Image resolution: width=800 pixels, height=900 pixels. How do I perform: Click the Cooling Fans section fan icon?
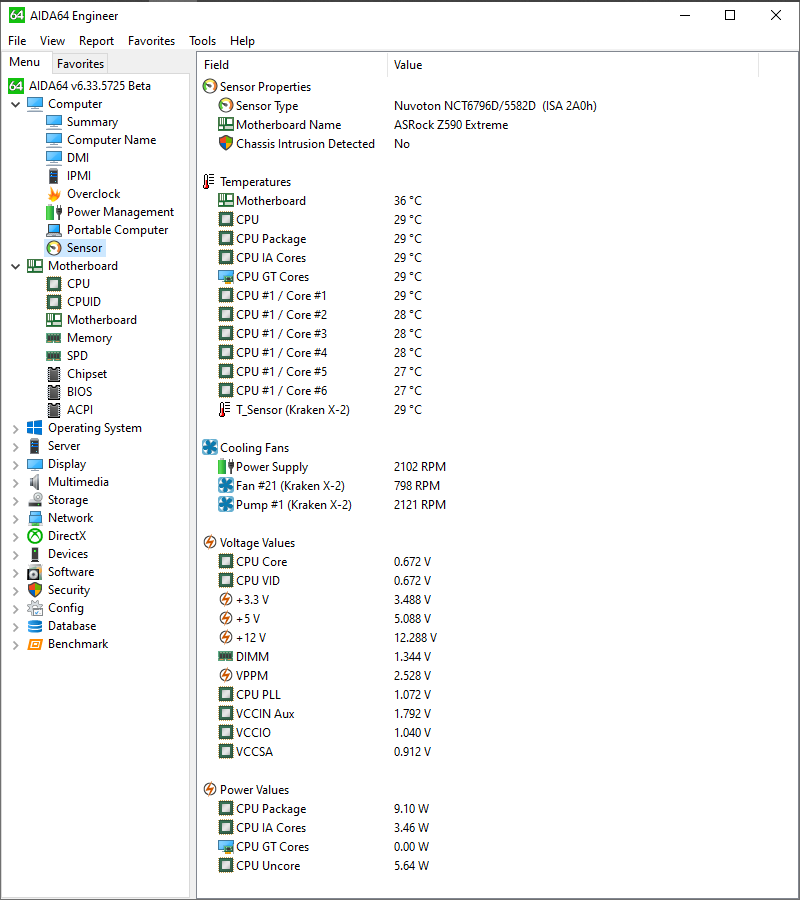210,448
